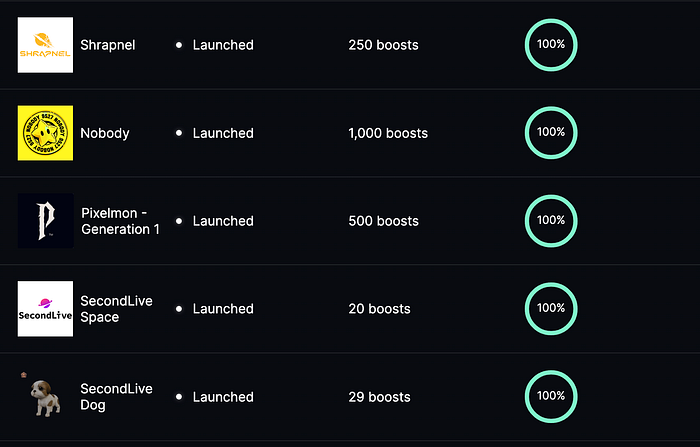Open the Shrapnel project name link
Image resolution: width=700 pixels, height=447 pixels.
point(109,45)
